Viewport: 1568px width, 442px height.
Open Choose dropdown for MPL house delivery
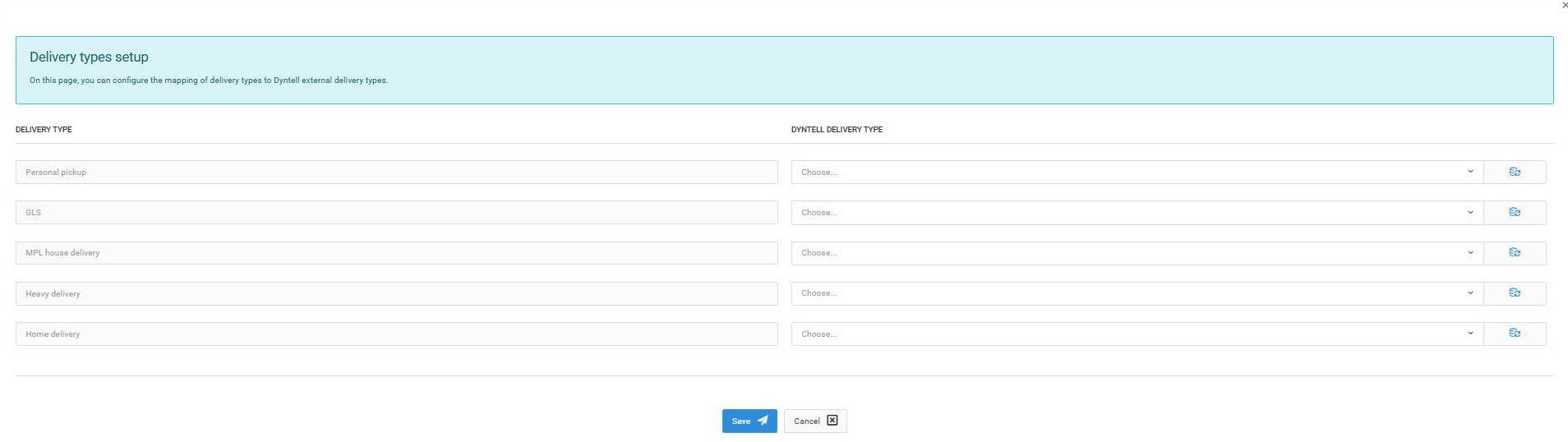tap(1137, 252)
